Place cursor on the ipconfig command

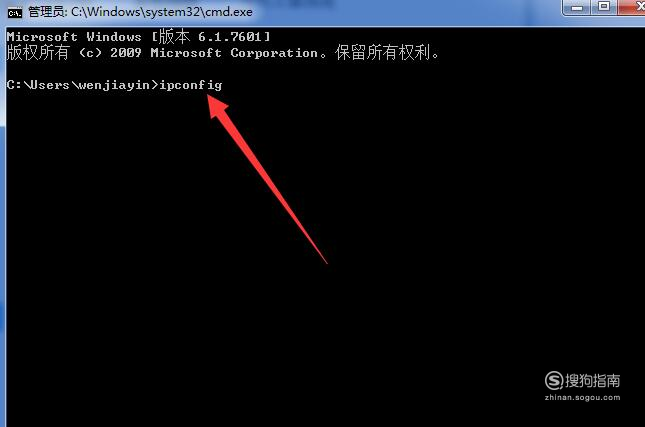point(191,85)
